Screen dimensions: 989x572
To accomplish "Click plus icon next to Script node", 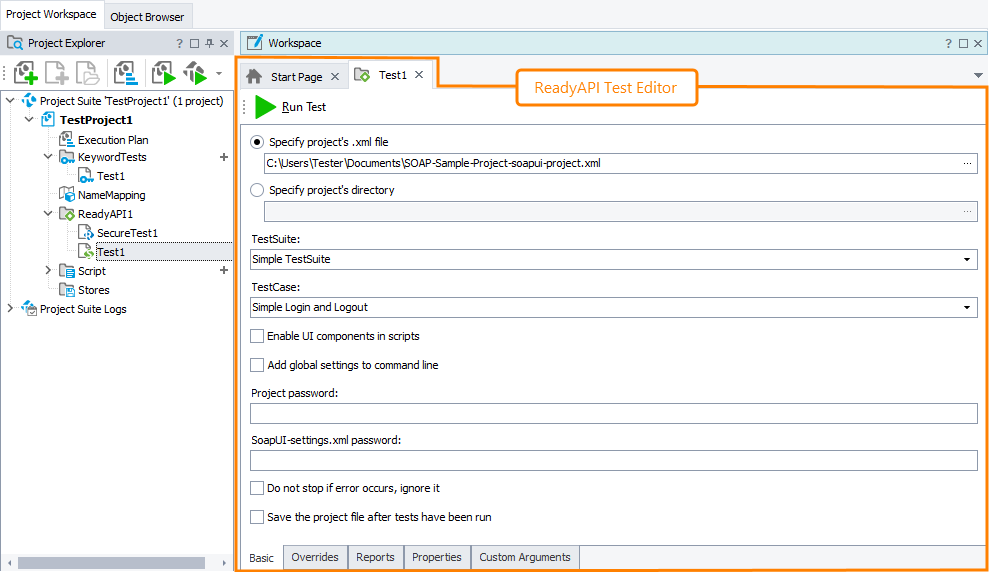I will coord(224,271).
